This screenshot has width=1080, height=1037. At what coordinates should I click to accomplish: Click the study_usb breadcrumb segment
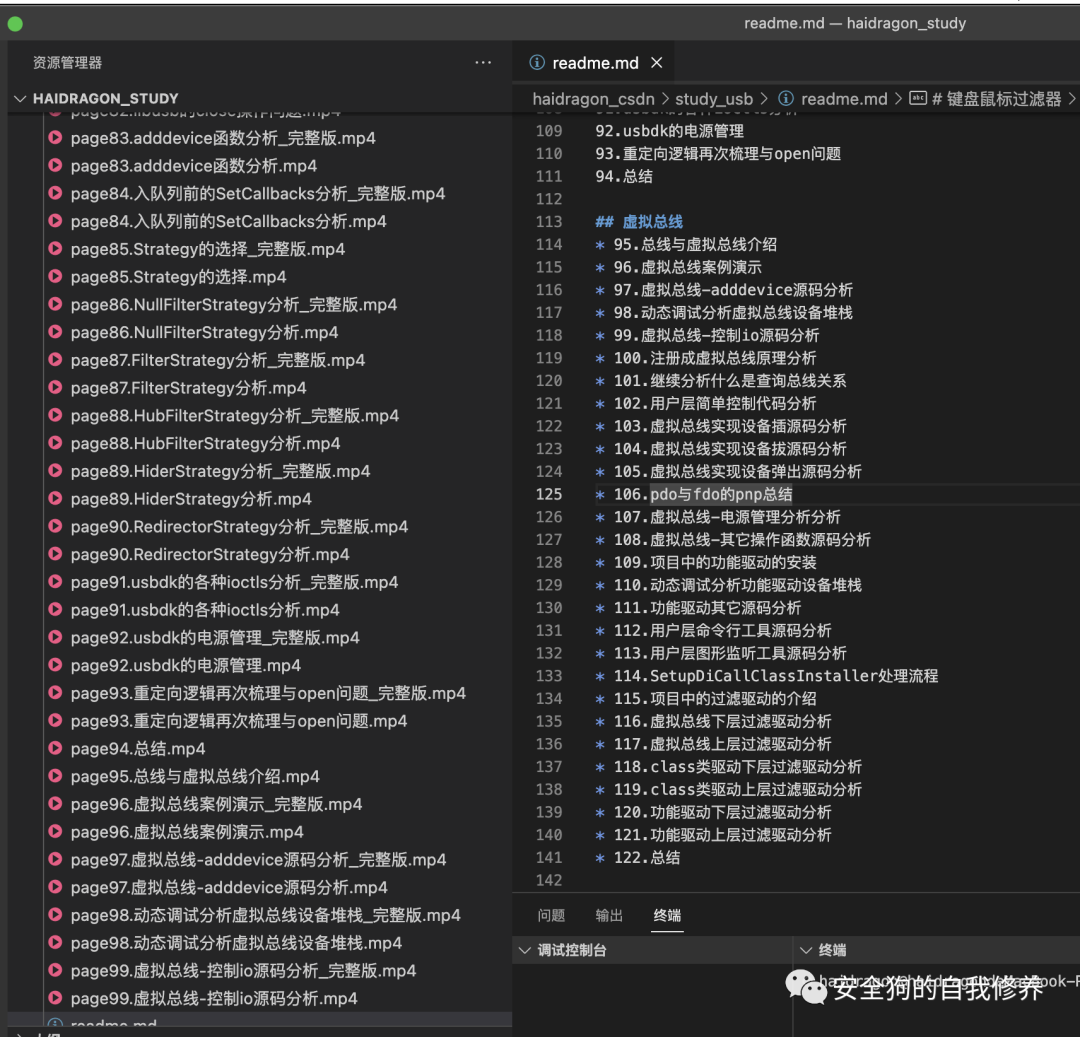[x=713, y=99]
